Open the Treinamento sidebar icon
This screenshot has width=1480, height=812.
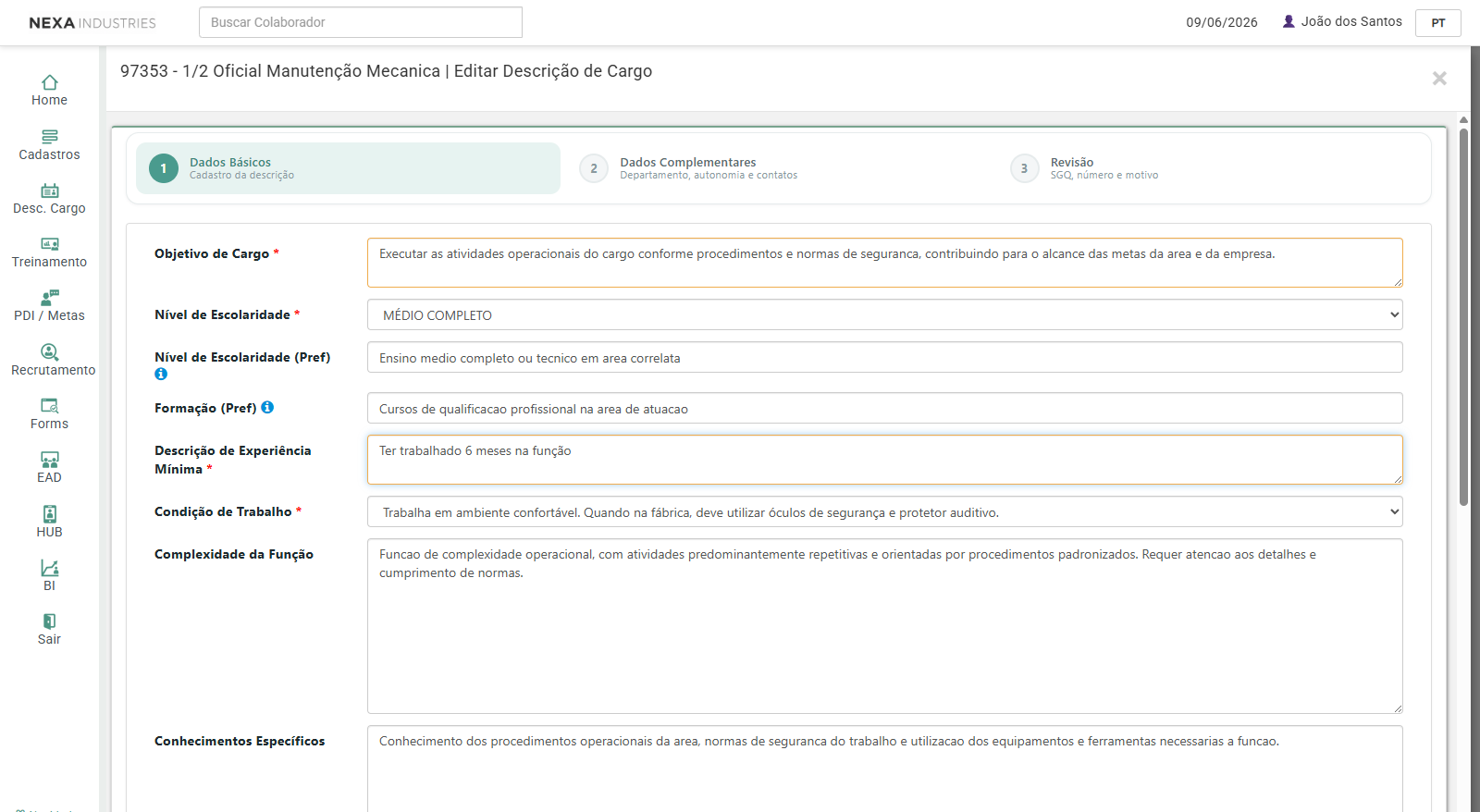tap(50, 244)
